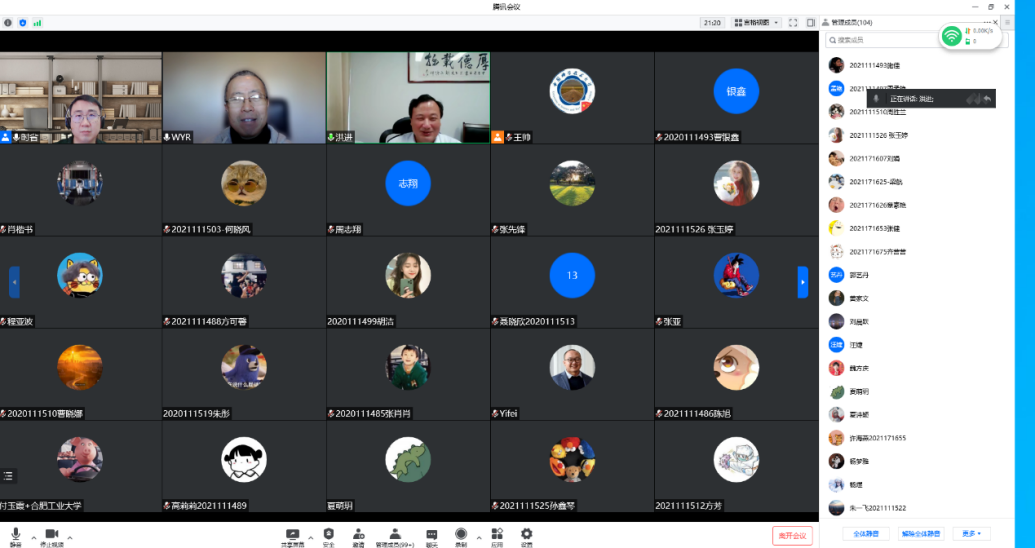This screenshot has width=1035, height=548.
Task: Click the mute all button
Action: pos(865,534)
